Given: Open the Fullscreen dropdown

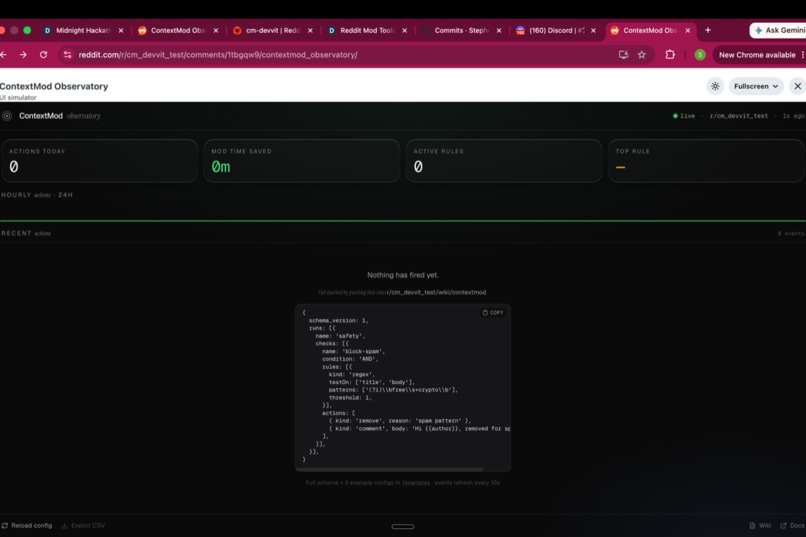Looking at the screenshot, I should coord(756,86).
